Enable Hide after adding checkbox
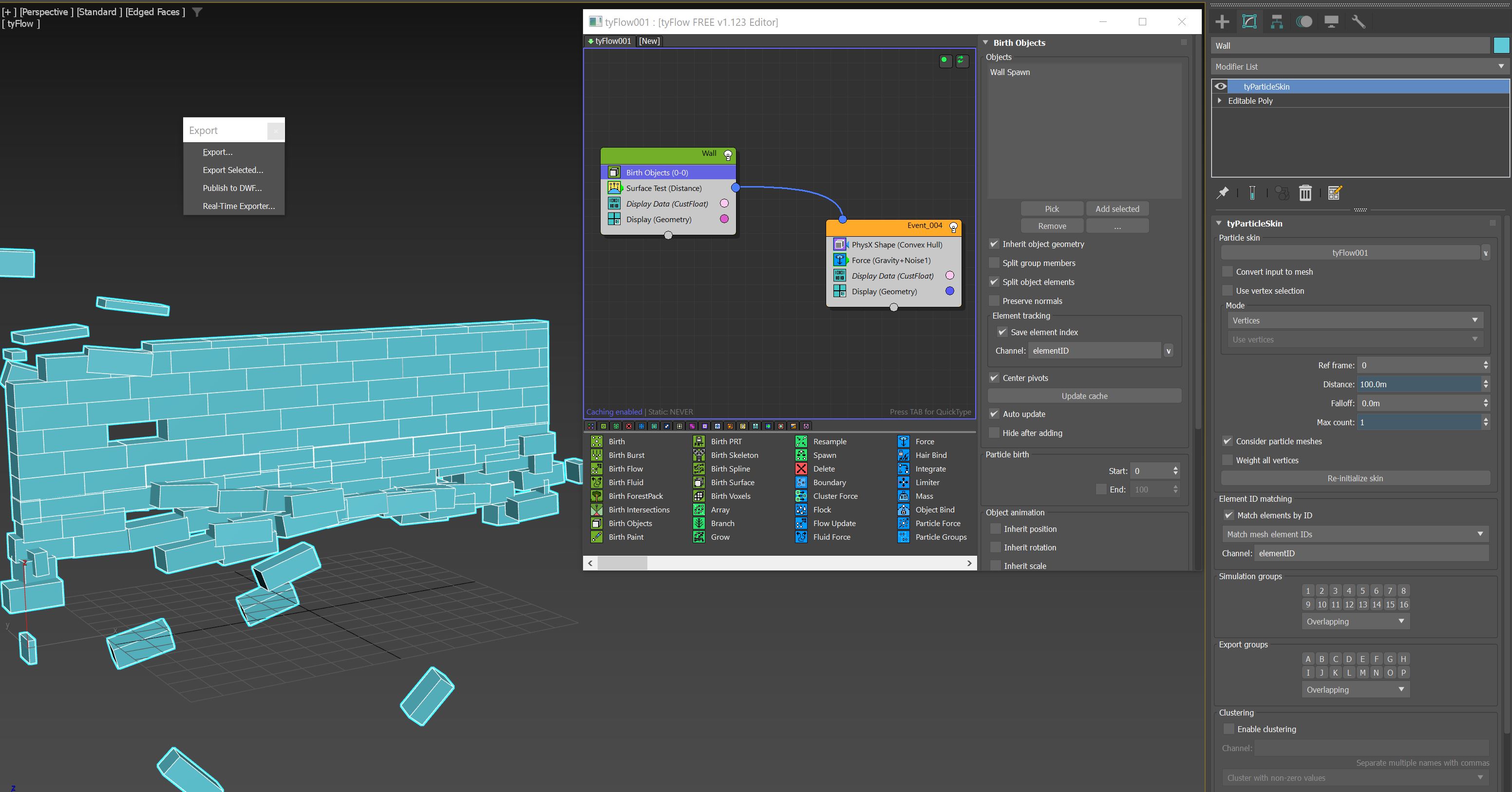1512x792 pixels. [x=994, y=433]
